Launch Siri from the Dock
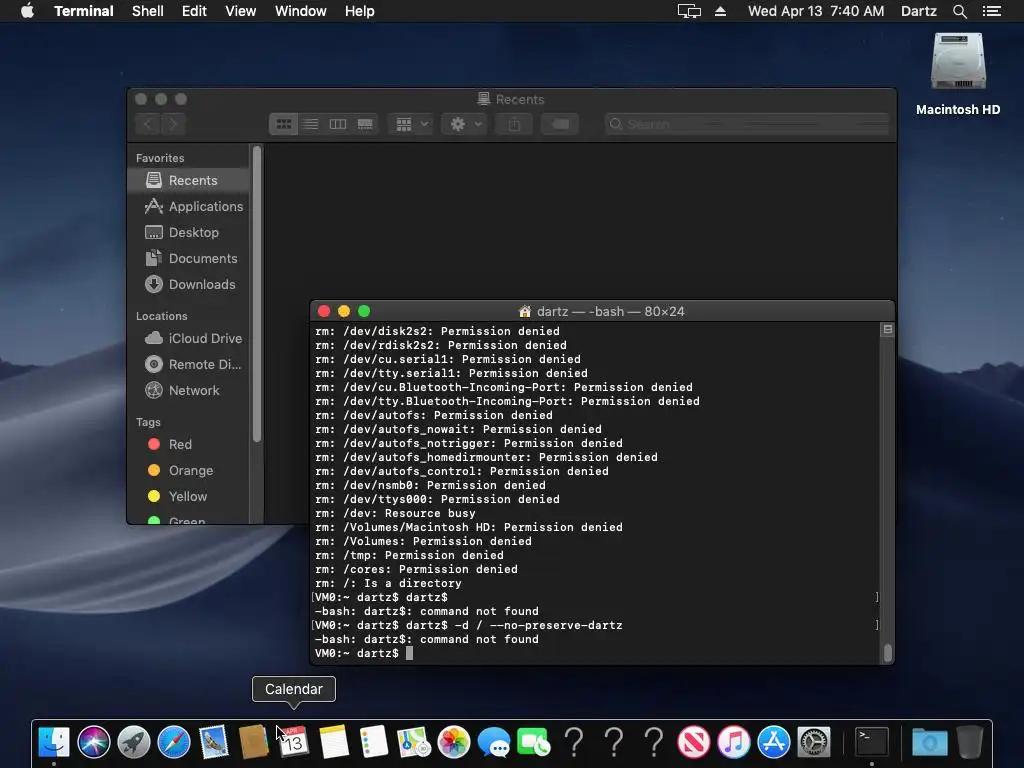This screenshot has width=1024, height=768. click(94, 742)
